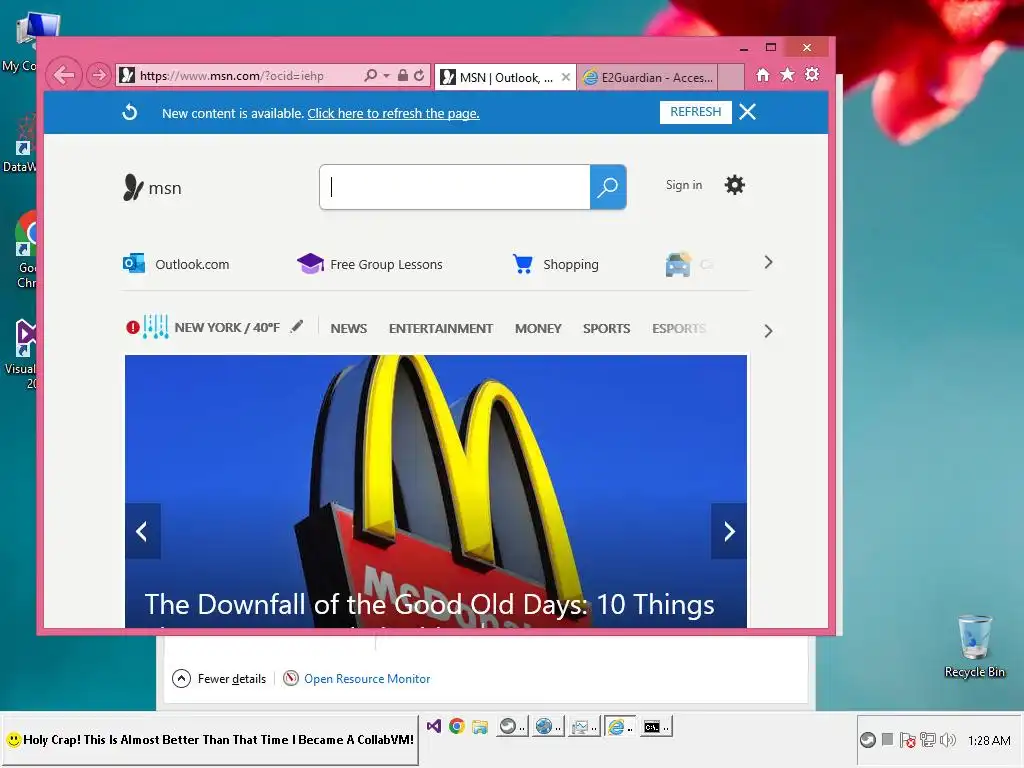
Task: Open Visual Studio desktop shortcut
Action: pos(20,353)
